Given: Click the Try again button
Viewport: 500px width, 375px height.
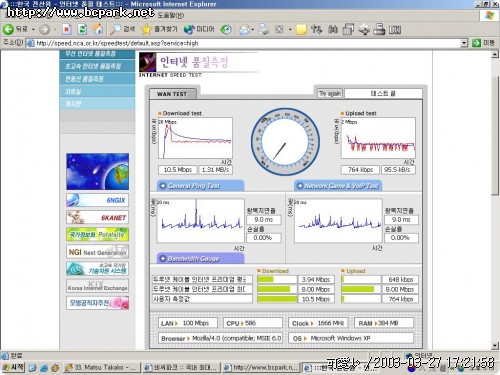Looking at the screenshot, I should (x=330, y=93).
